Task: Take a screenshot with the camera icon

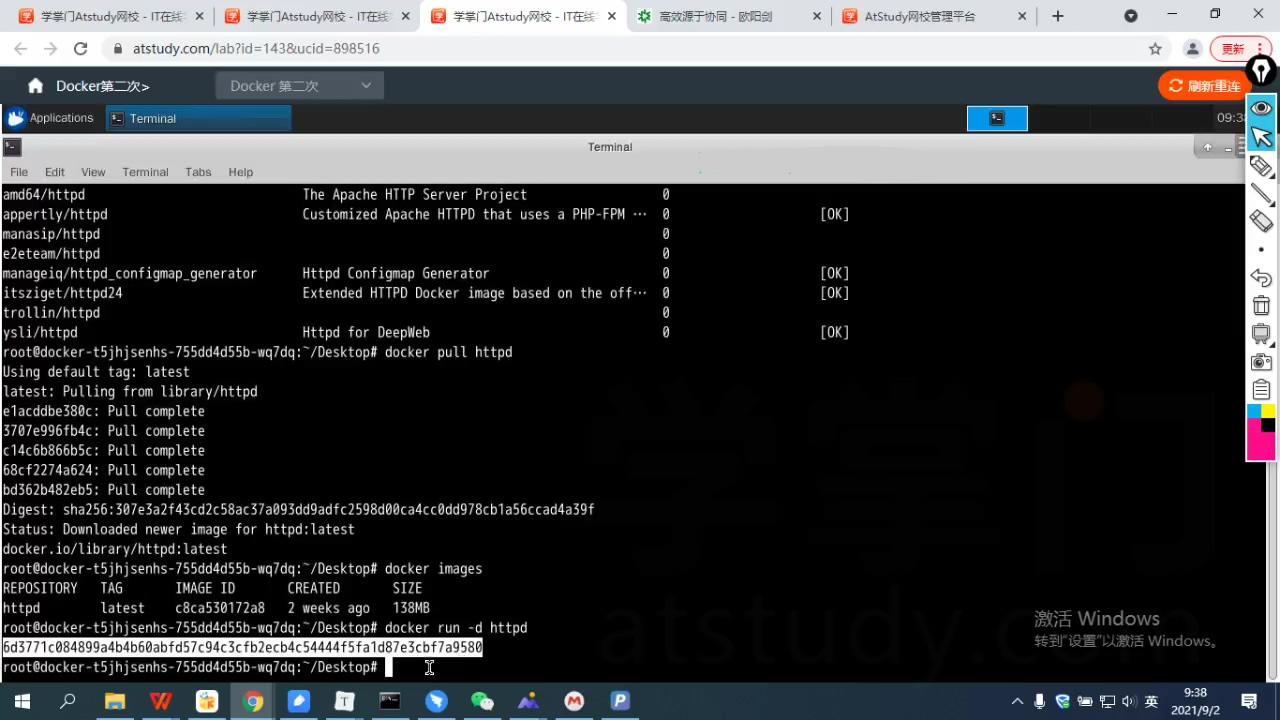Action: (1261, 362)
